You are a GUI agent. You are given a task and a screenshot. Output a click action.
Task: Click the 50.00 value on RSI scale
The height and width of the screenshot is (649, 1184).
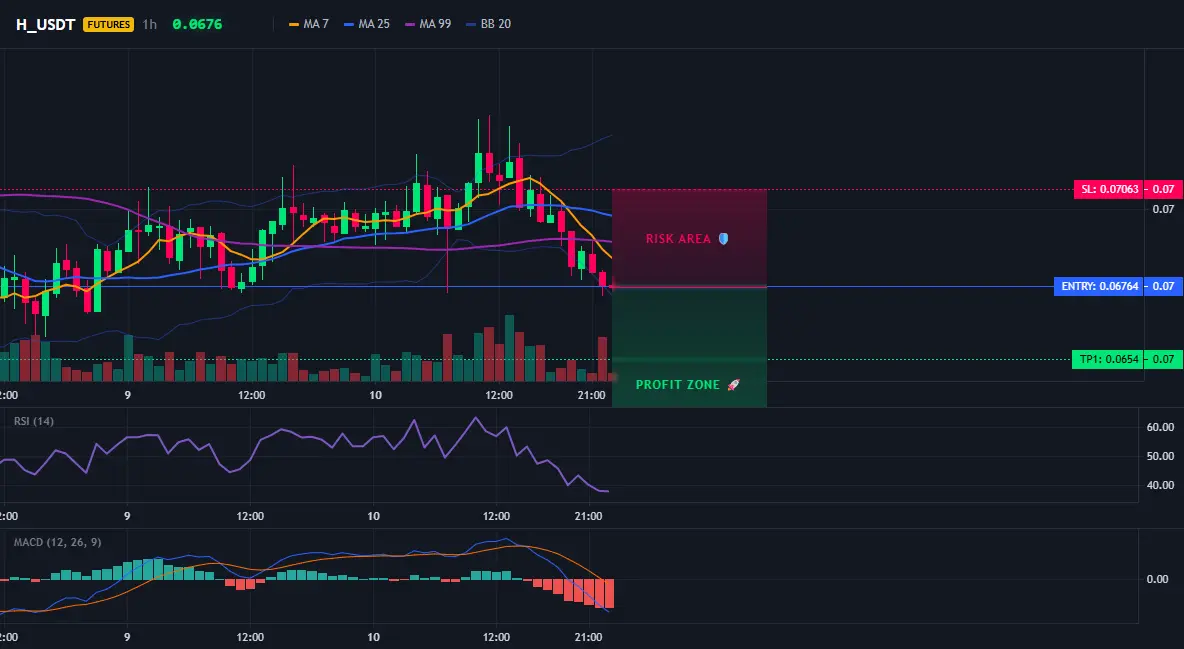[1161, 456]
